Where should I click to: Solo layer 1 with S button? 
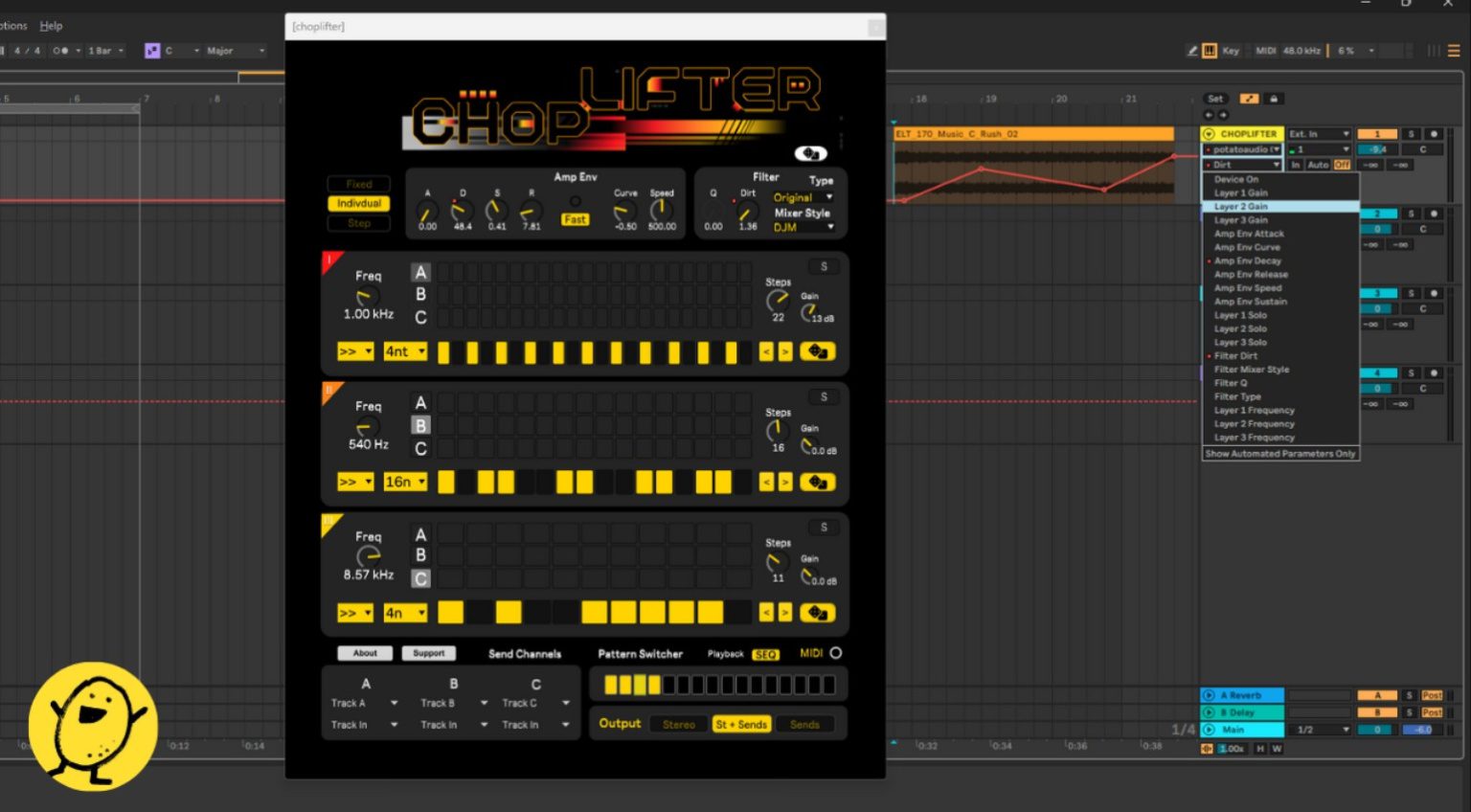coord(824,266)
